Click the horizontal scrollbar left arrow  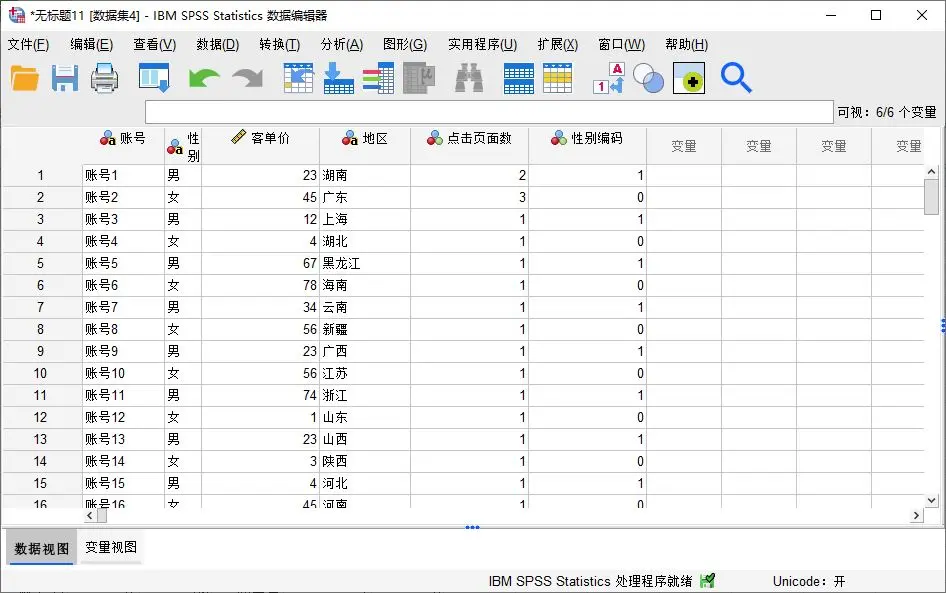pos(90,515)
